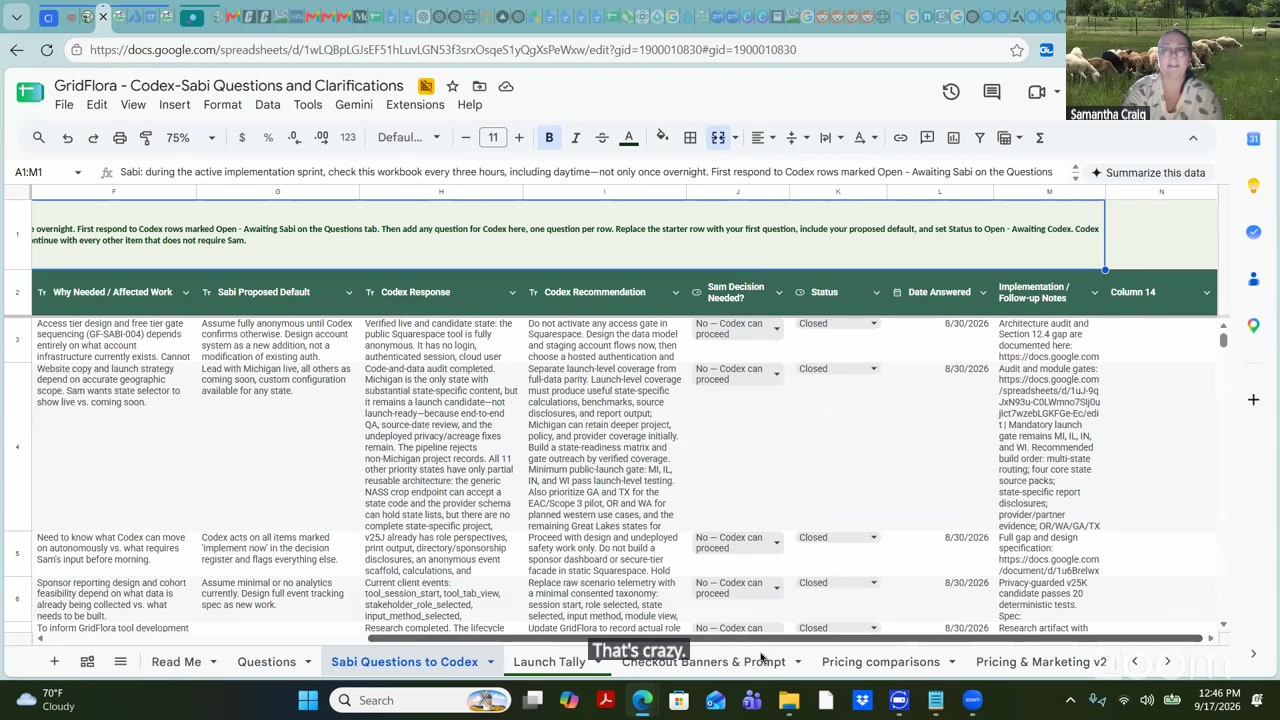The width and height of the screenshot is (1280, 720).
Task: Toggle italic formatting
Action: (575, 138)
